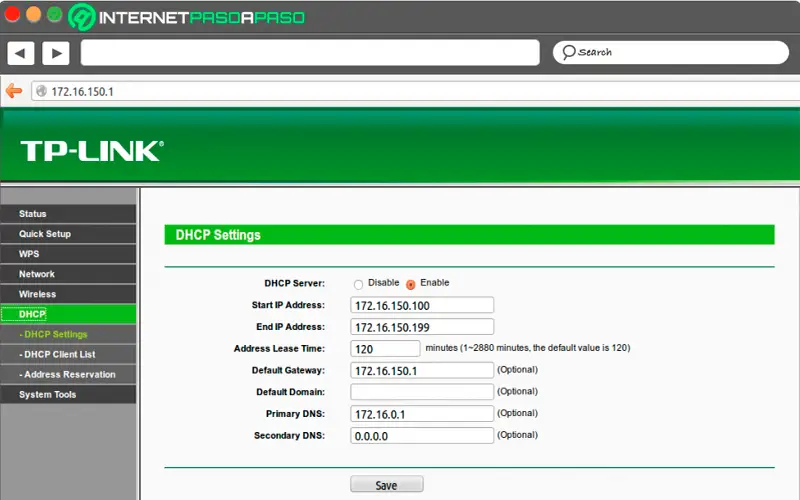Open the Network menu item
The width and height of the screenshot is (800, 500).
68,274
